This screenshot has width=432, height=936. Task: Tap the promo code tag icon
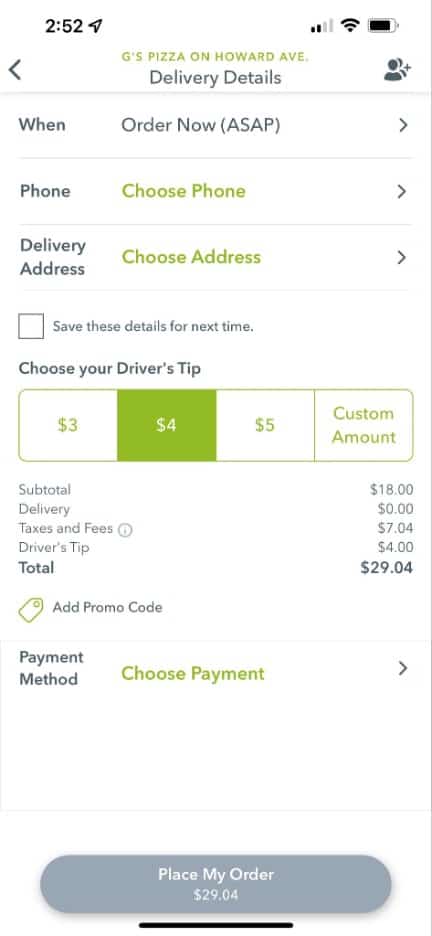pos(30,609)
